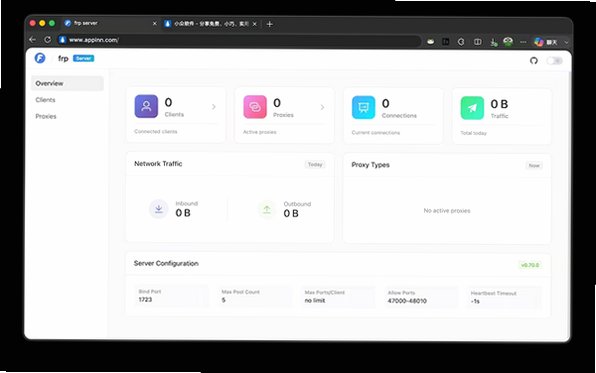Click the No active proxies text
The height and width of the screenshot is (373, 596).
click(x=447, y=211)
